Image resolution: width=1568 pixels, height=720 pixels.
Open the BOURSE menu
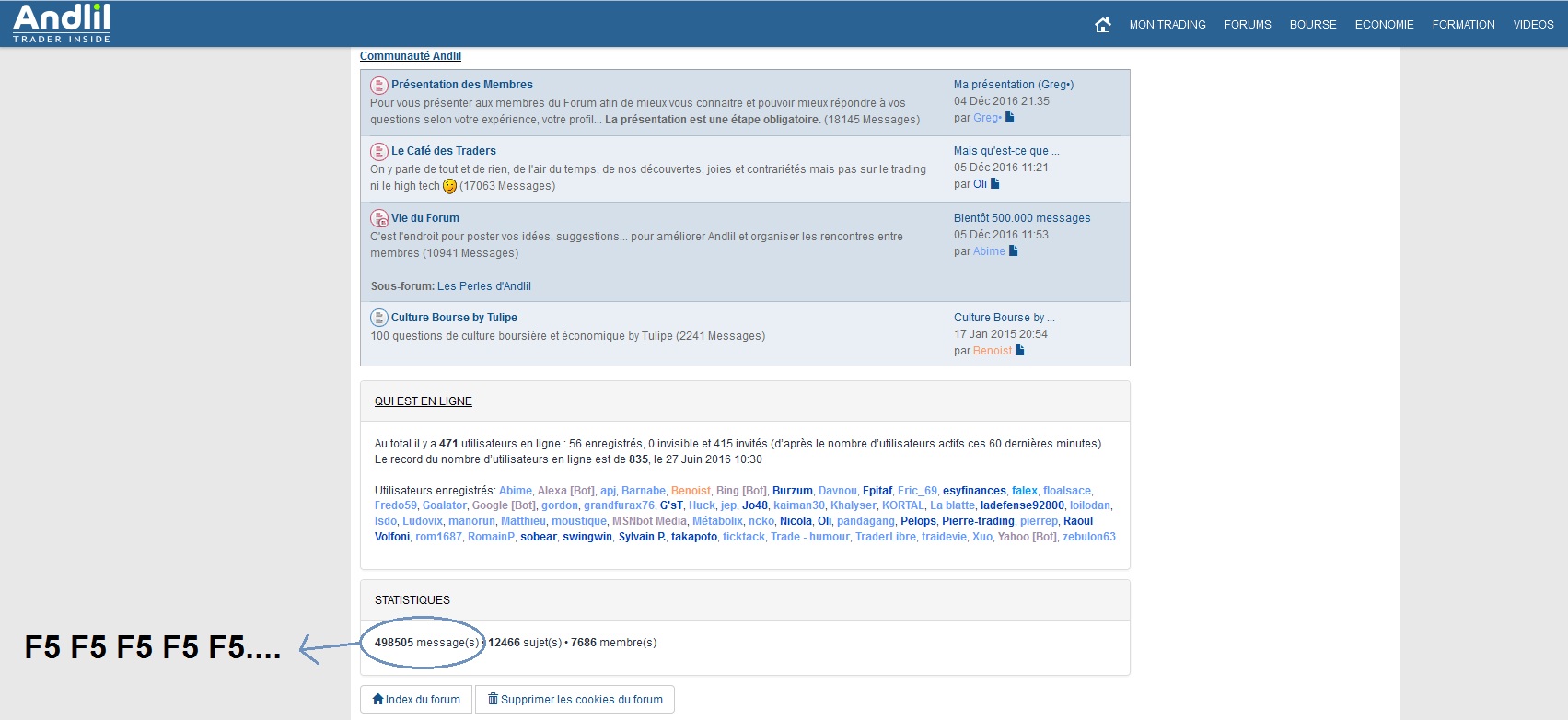1313,25
